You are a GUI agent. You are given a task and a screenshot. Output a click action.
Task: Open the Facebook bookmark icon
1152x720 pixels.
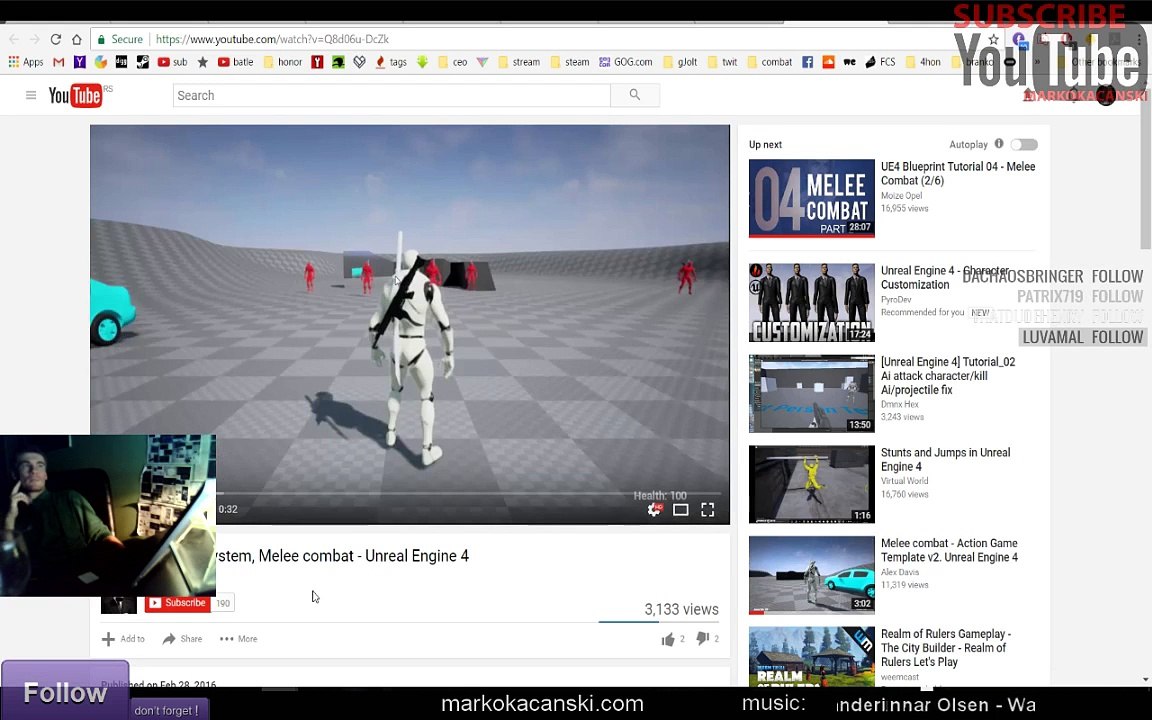[x=807, y=62]
